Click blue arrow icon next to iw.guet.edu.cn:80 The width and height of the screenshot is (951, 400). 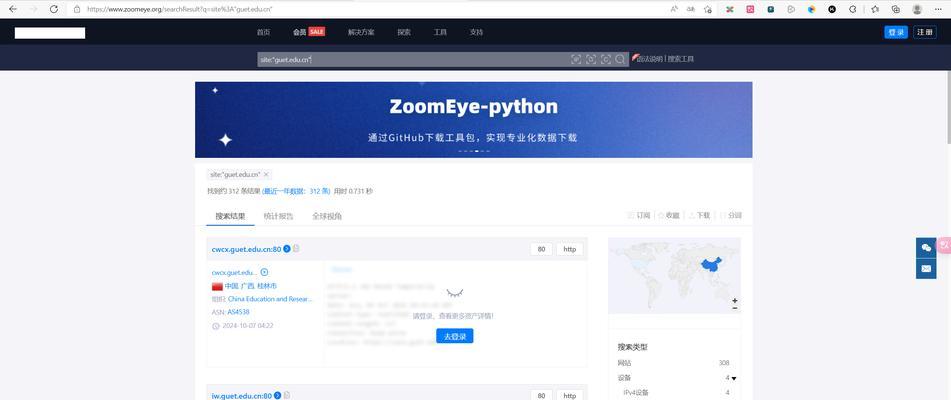click(x=277, y=396)
